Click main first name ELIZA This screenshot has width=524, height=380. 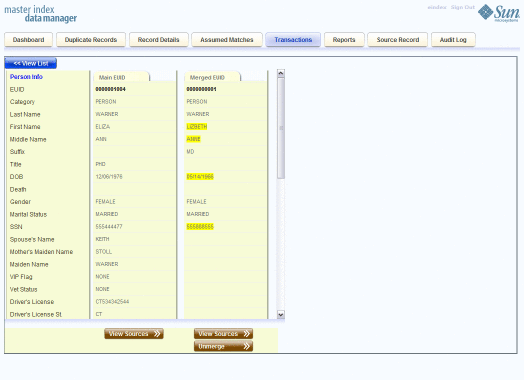pyautogui.click(x=103, y=127)
